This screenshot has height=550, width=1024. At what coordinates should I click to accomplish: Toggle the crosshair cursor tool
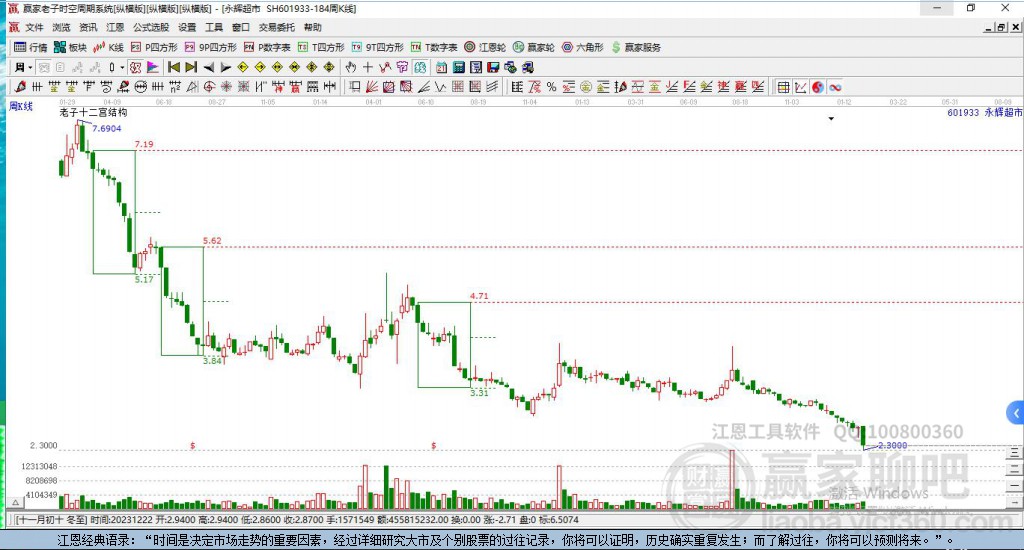pyautogui.click(x=368, y=67)
